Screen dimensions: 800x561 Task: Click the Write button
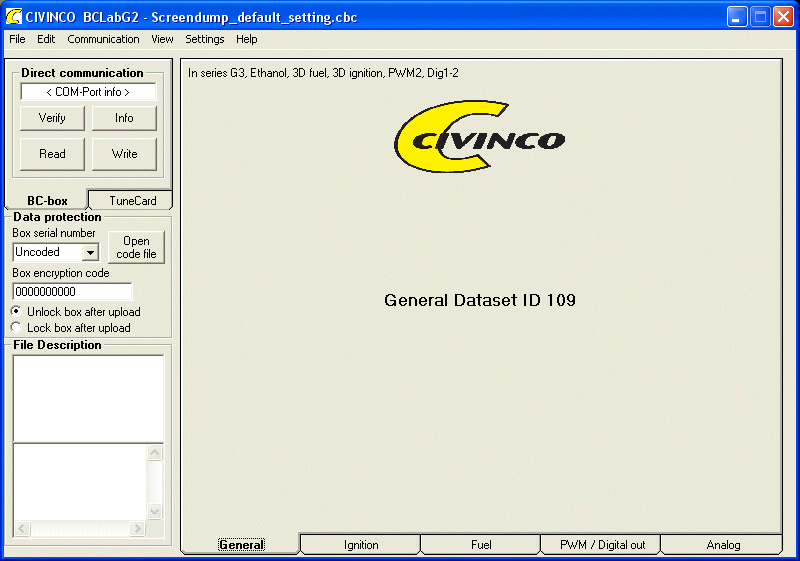click(x=124, y=154)
